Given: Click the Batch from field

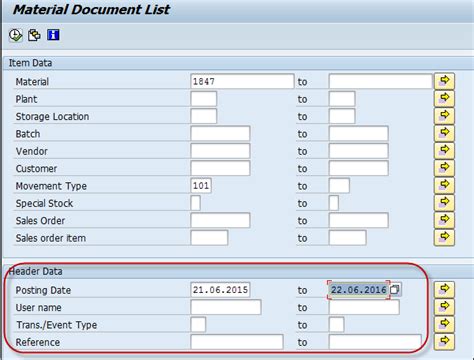Looking at the screenshot, I should click(x=220, y=134).
